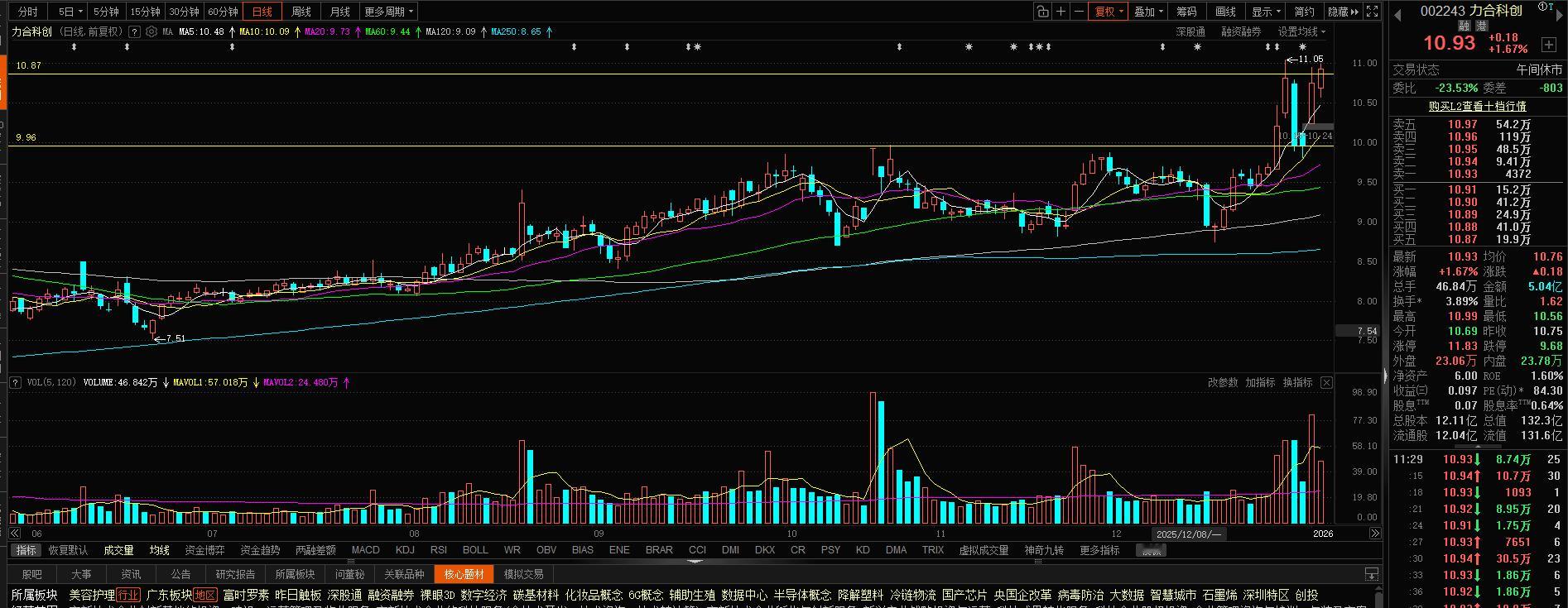The image size is (1568, 608).
Task: Open the 模拟交易 tab
Action: [524, 574]
